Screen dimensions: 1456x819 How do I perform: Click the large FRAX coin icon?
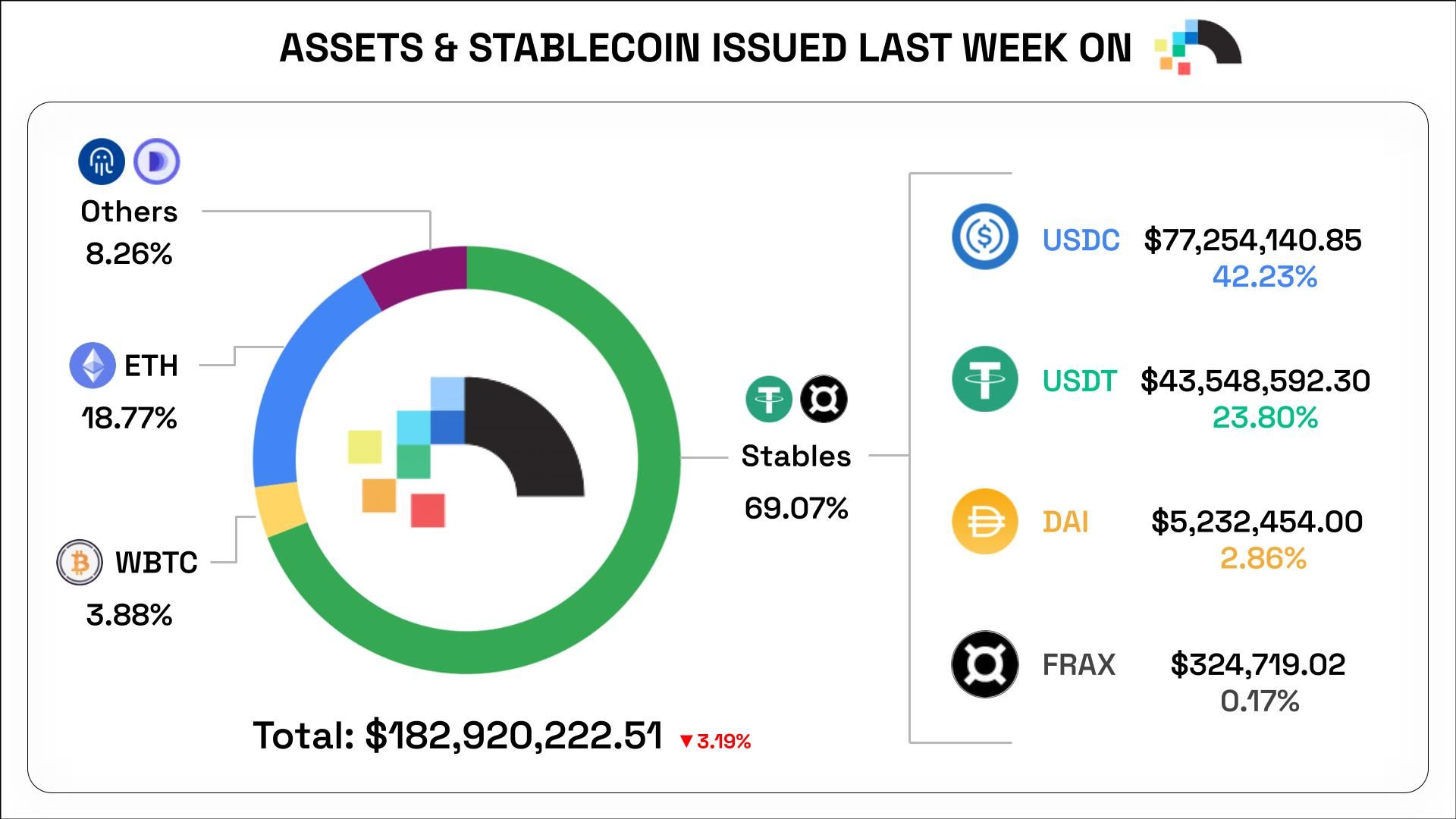pos(984,664)
